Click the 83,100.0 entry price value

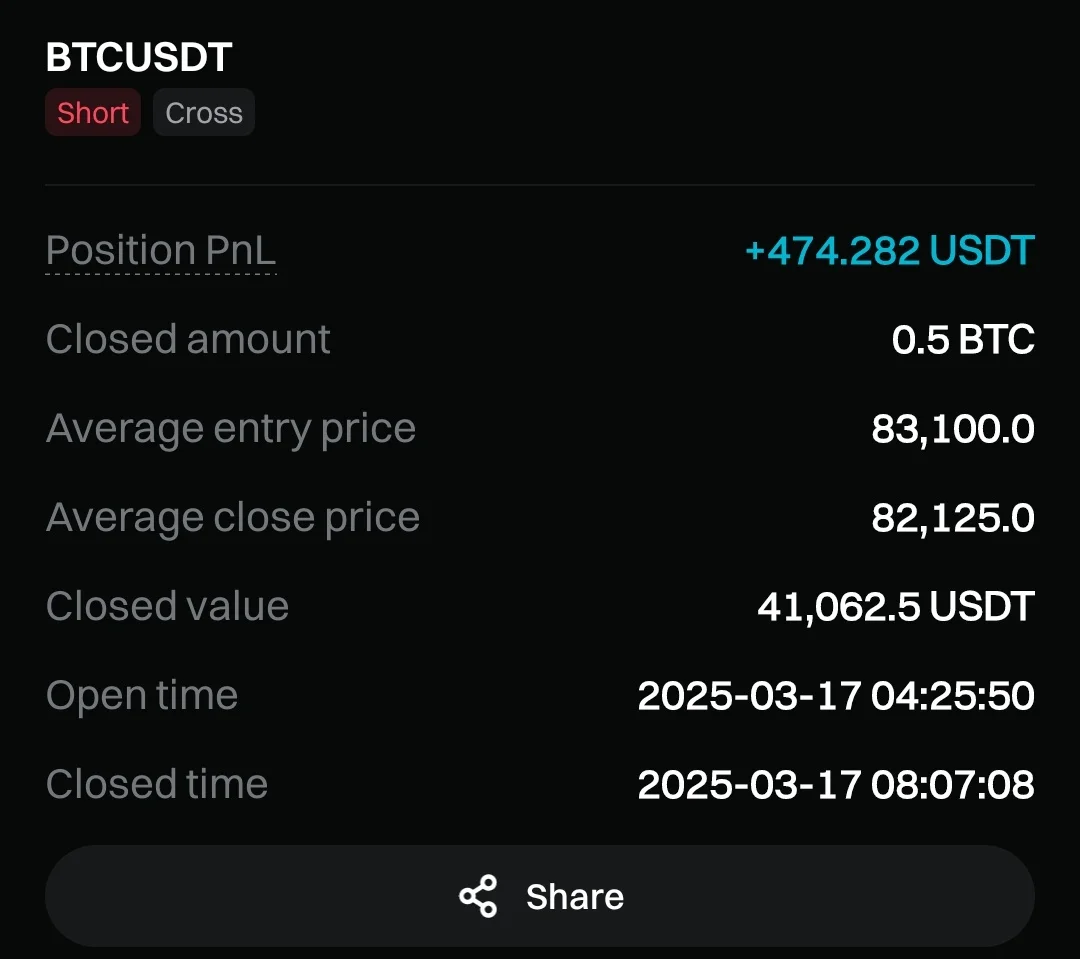[x=952, y=429]
